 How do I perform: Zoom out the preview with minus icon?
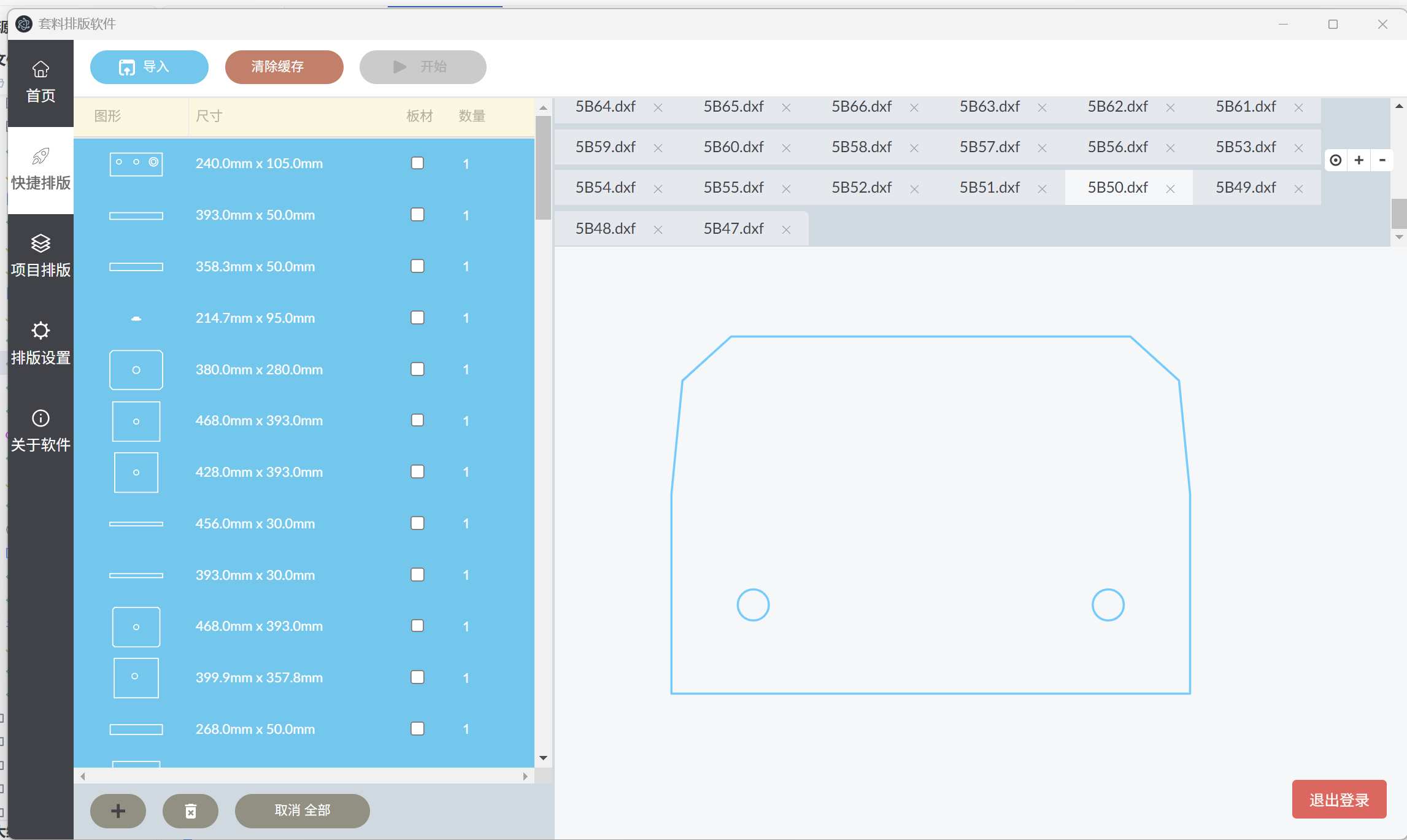coord(1382,160)
